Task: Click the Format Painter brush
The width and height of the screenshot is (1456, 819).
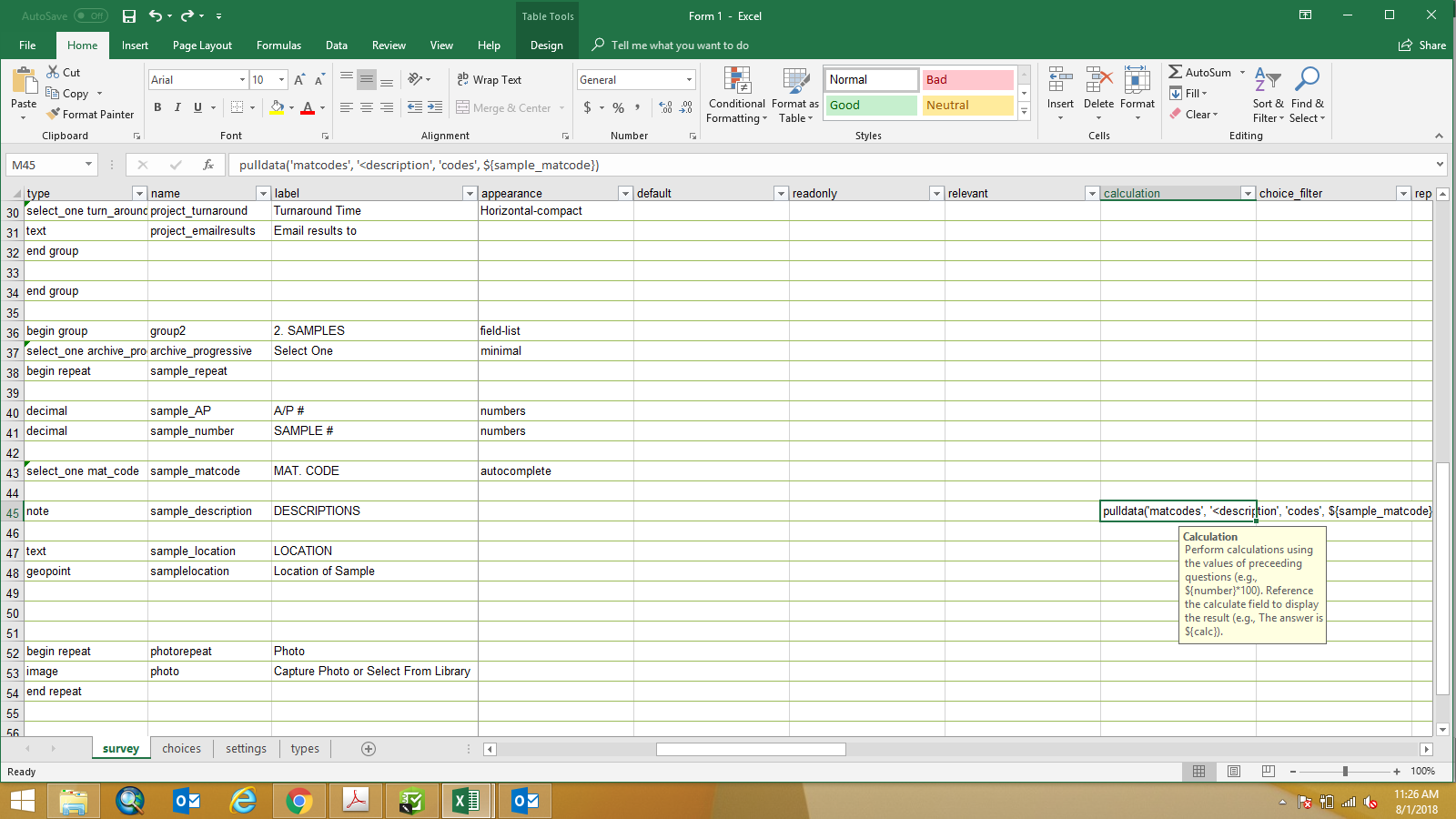Action: [90, 115]
